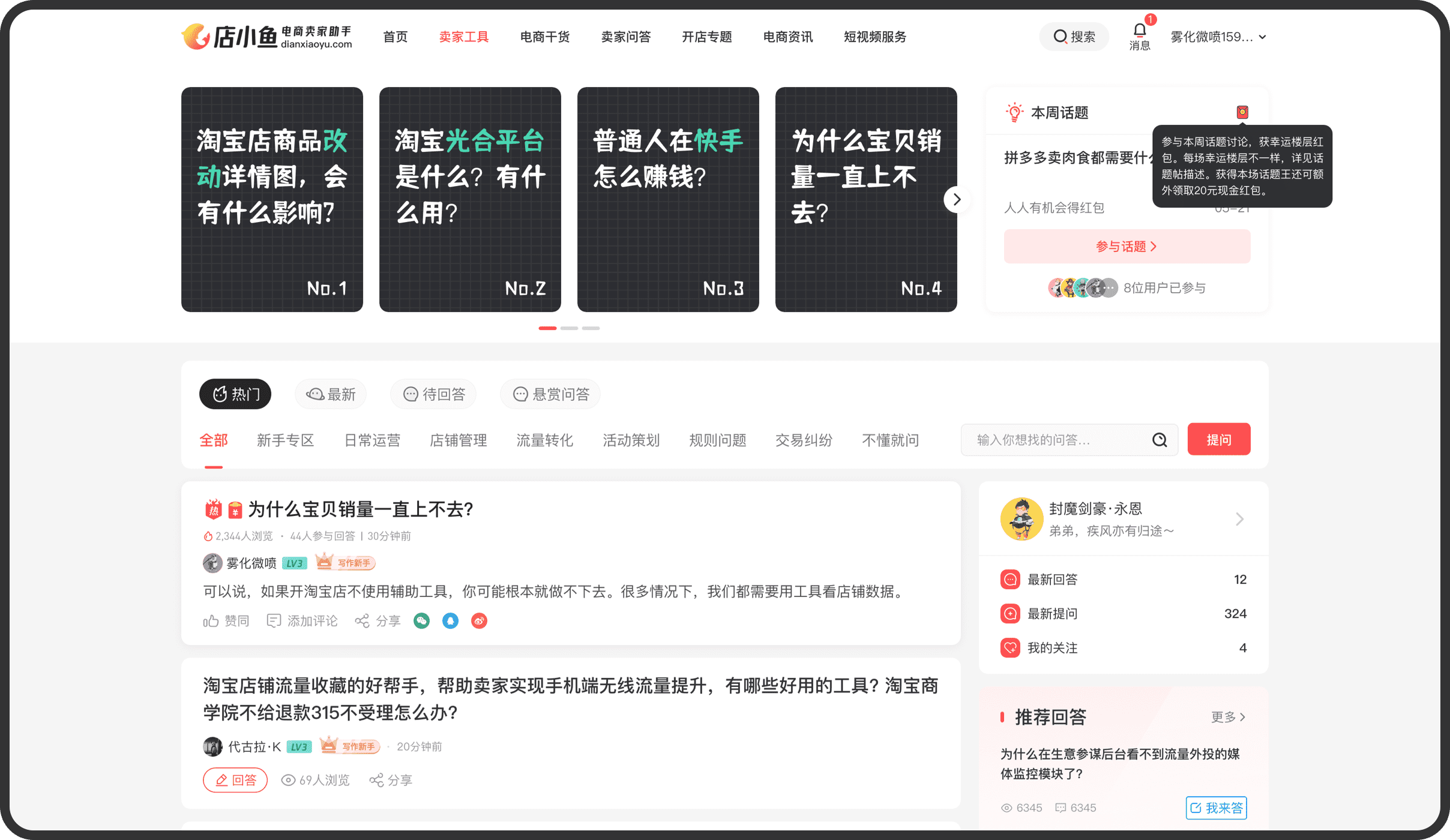Image resolution: width=1450 pixels, height=840 pixels.
Task: Click the lightbulb icon beside 本周话题
Action: click(x=1014, y=112)
